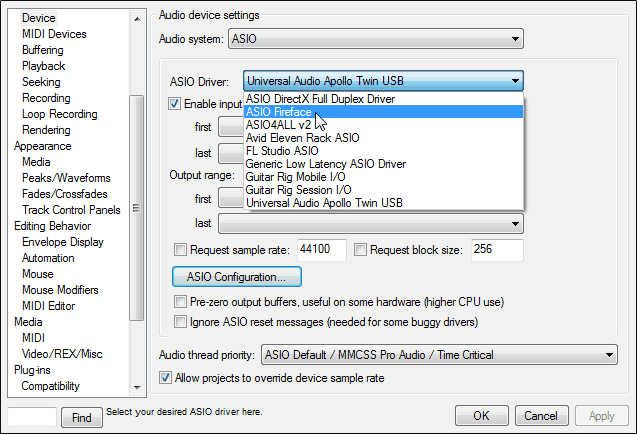Enable Pre-zero output buffers option
Image resolution: width=637 pixels, height=434 pixels.
tap(180, 302)
